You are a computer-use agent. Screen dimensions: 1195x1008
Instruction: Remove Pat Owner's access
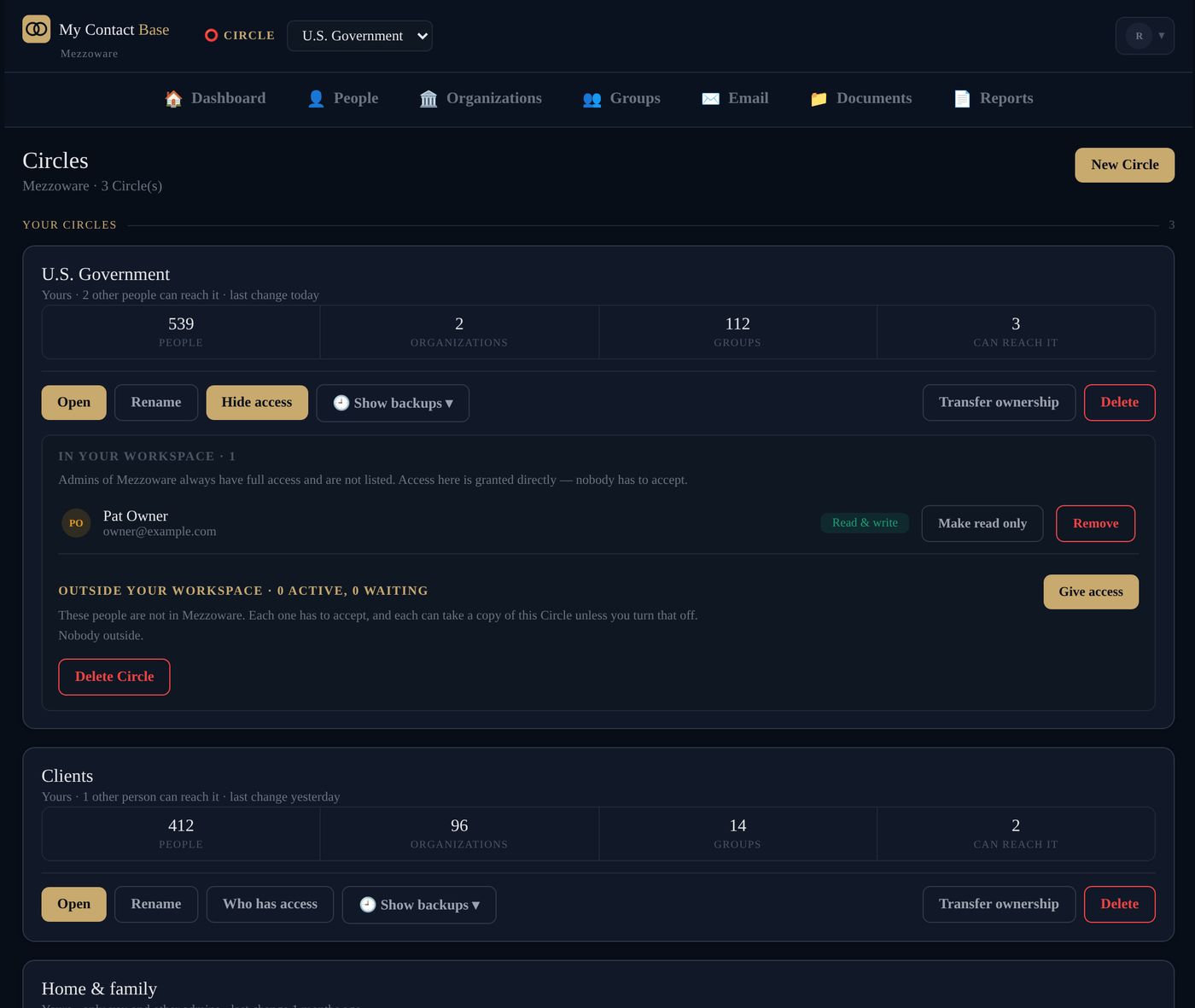click(x=1096, y=523)
